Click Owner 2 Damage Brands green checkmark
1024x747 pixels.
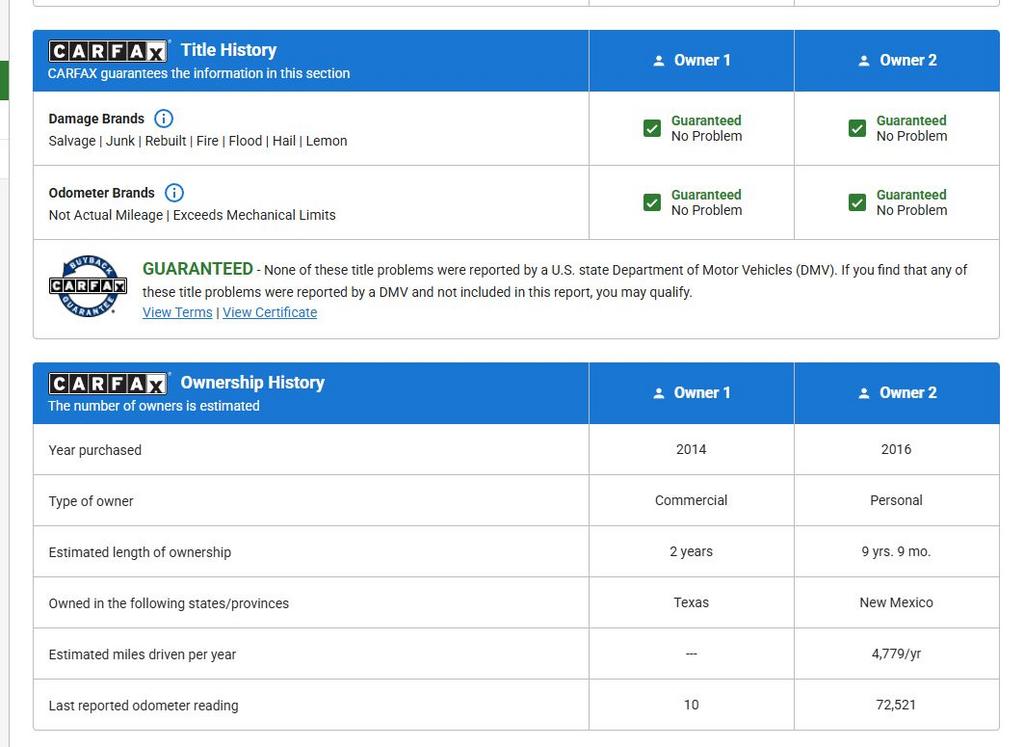point(857,128)
